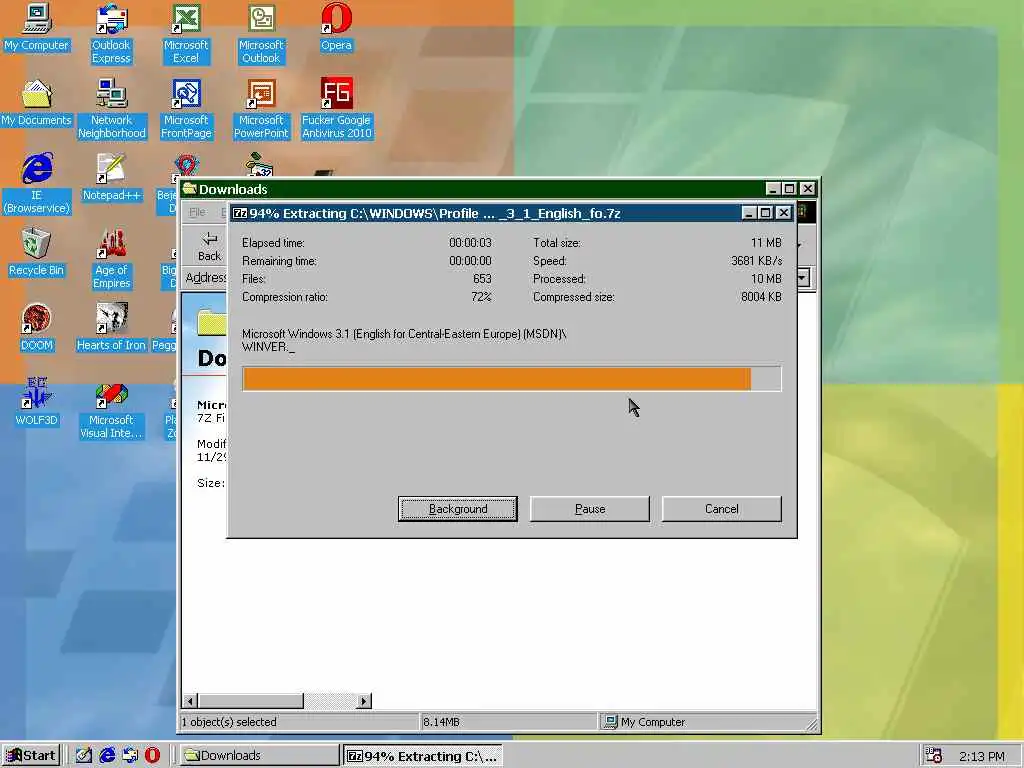The image size is (1024, 768).
Task: Expand the Address bar dropdown arrow
Action: click(x=803, y=278)
